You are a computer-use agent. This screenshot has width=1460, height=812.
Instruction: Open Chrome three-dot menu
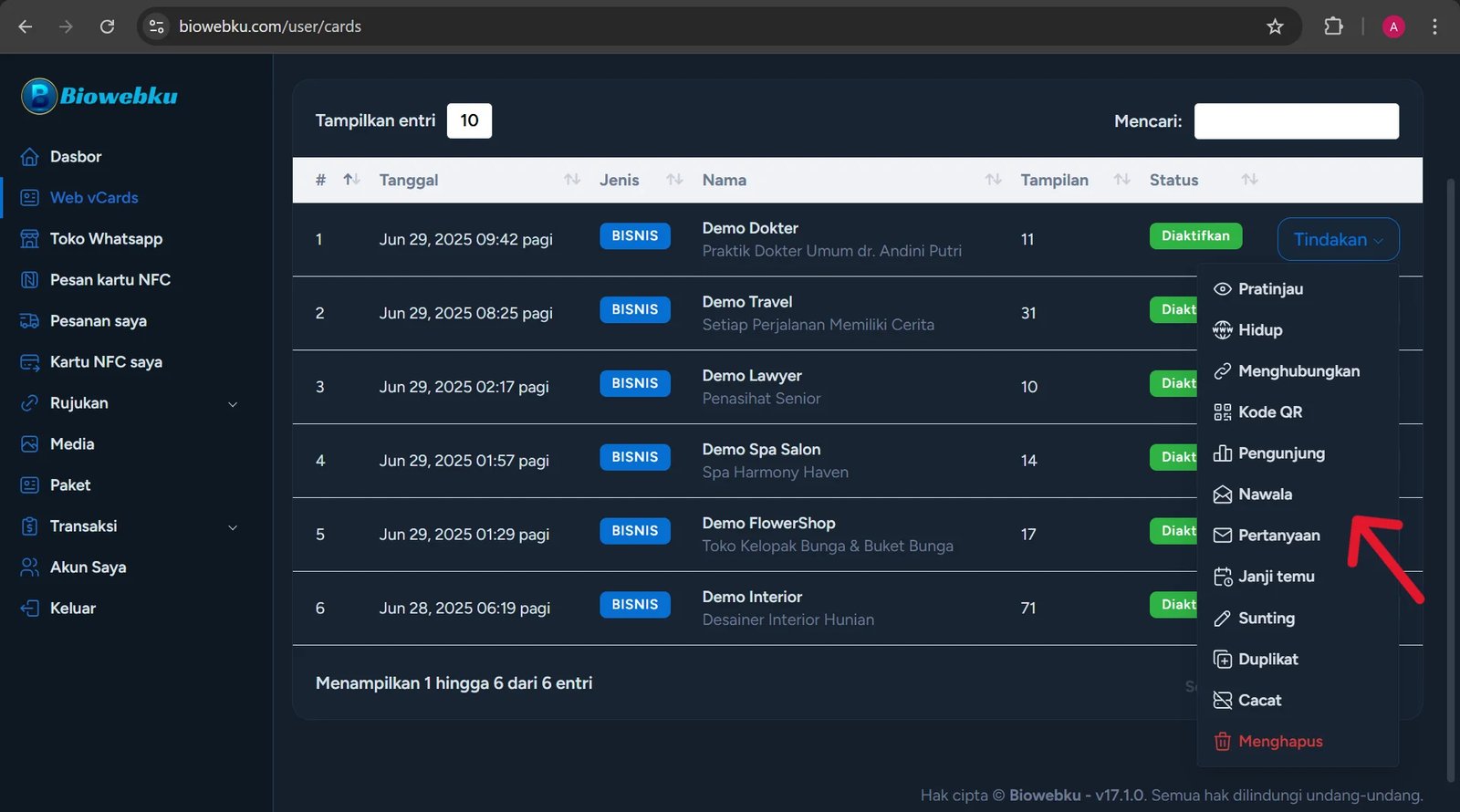point(1434,26)
